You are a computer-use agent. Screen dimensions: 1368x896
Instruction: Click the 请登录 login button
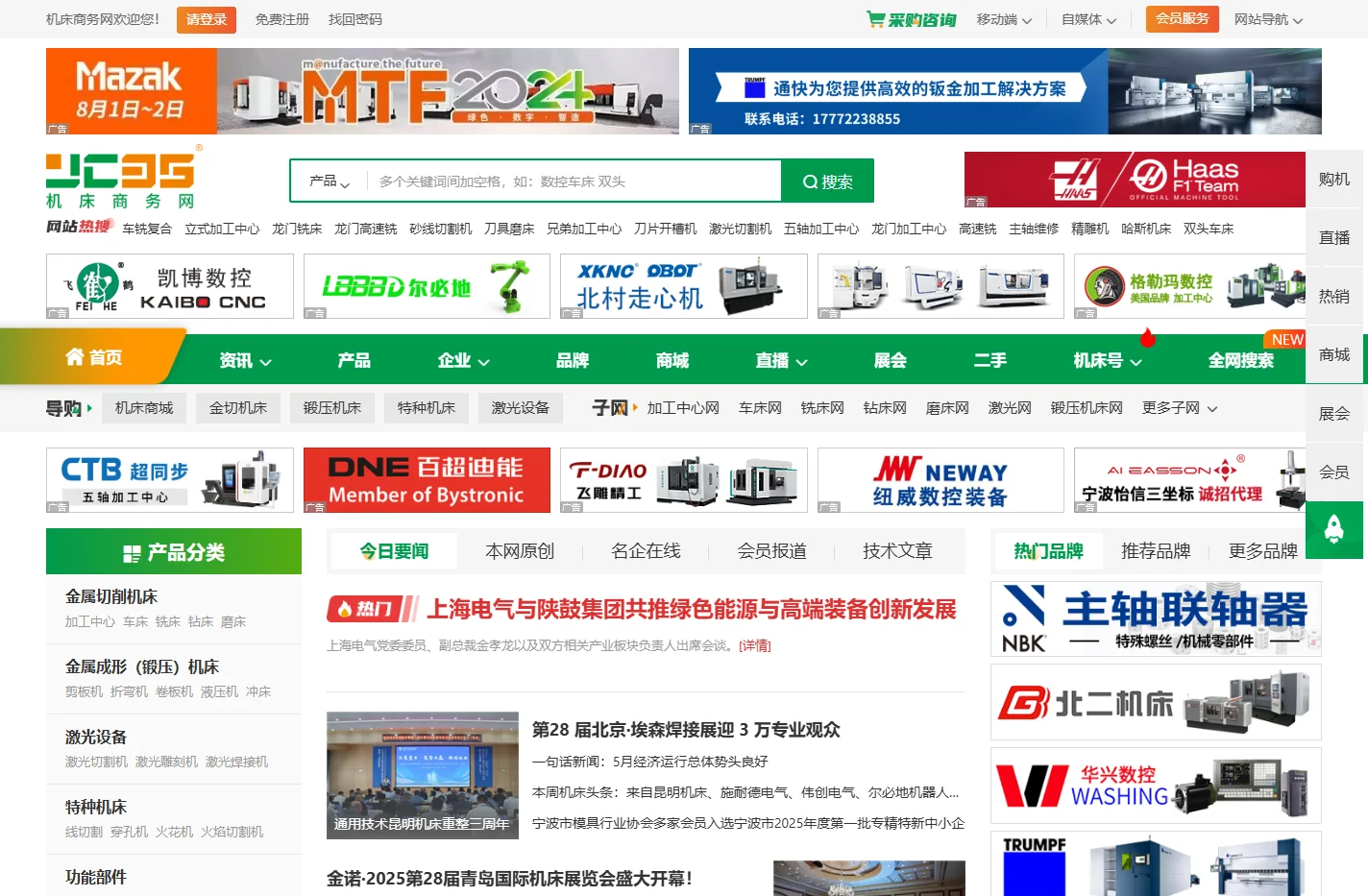(207, 19)
